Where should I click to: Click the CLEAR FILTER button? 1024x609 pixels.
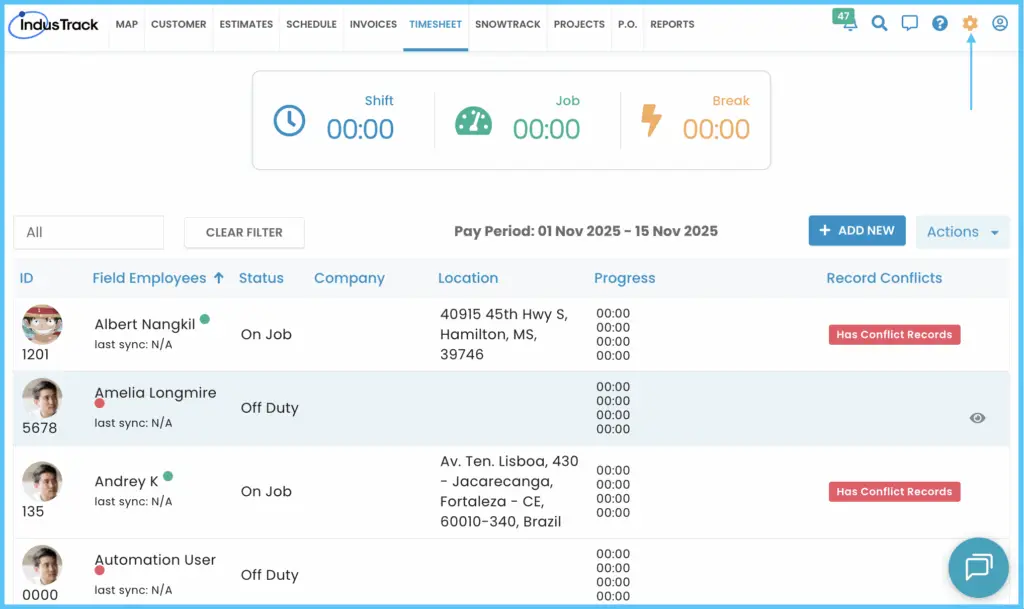pyautogui.click(x=244, y=232)
